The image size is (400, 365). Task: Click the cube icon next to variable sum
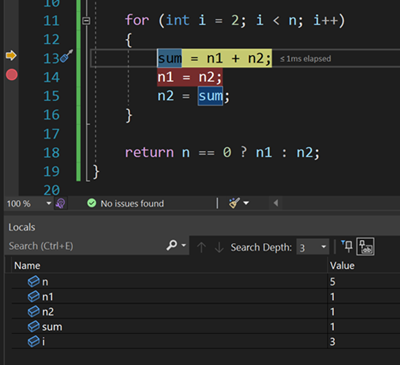34,326
